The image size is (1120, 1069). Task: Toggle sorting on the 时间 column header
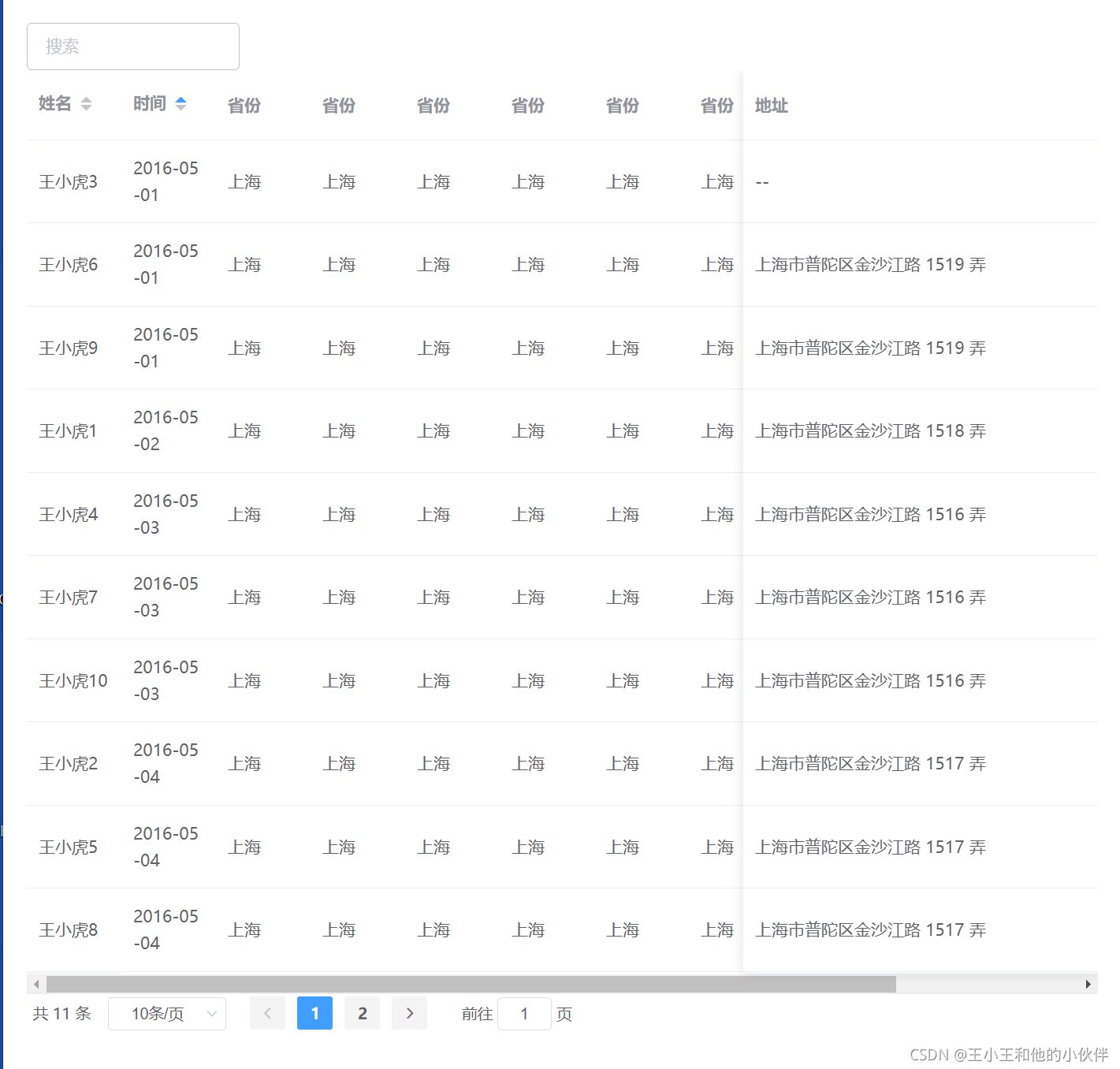tap(151, 103)
